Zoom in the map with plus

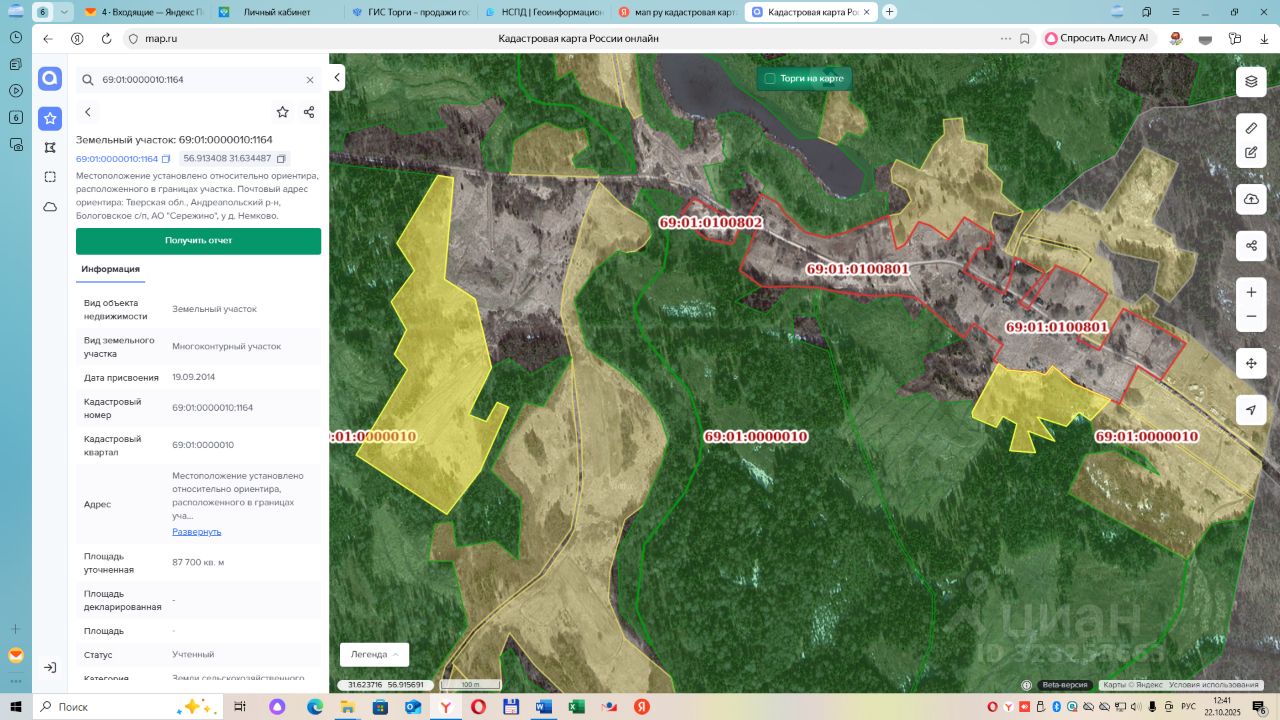point(1251,292)
